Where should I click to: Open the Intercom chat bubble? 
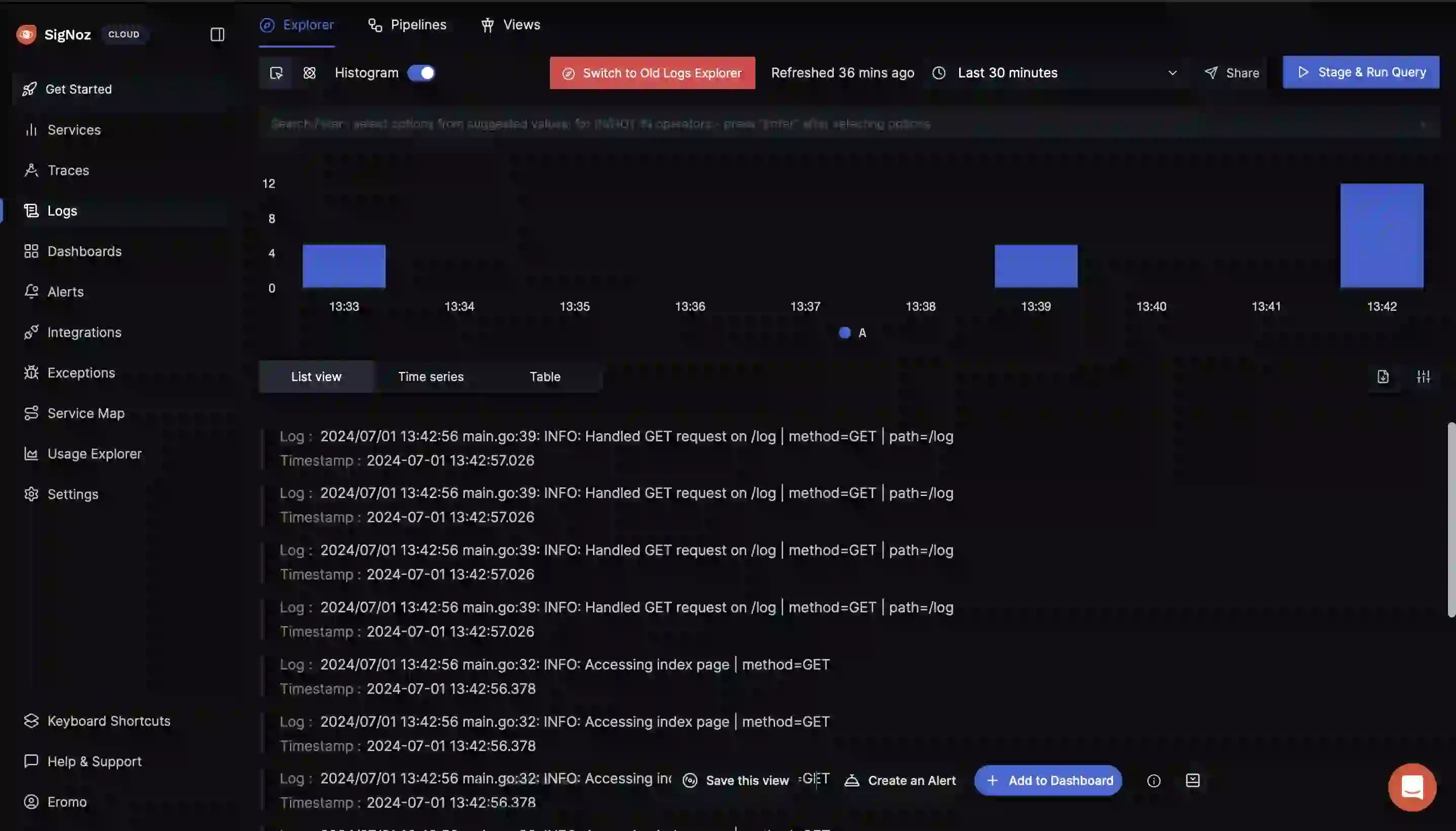(1412, 787)
